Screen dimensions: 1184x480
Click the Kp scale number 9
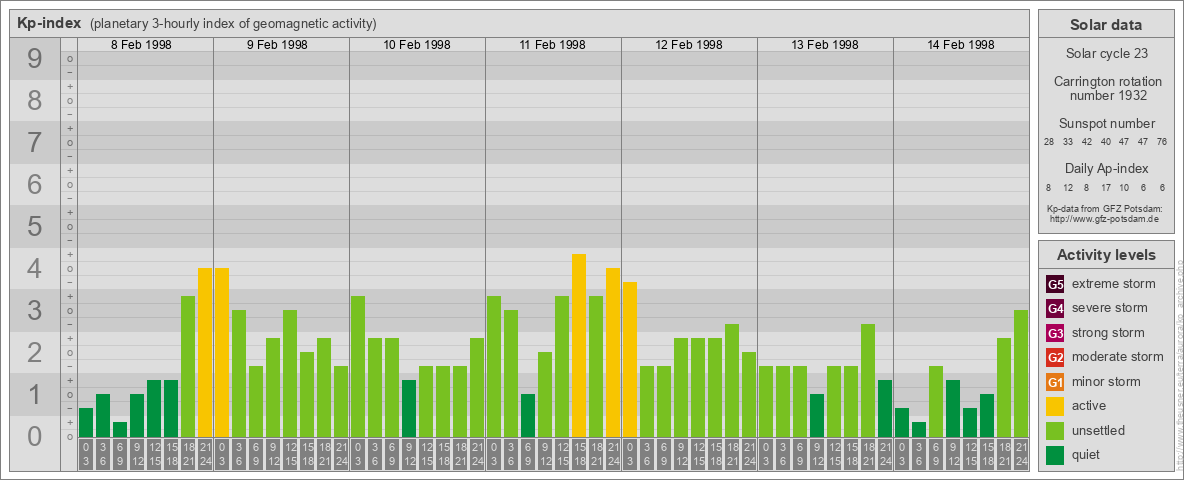pyautogui.click(x=35, y=59)
